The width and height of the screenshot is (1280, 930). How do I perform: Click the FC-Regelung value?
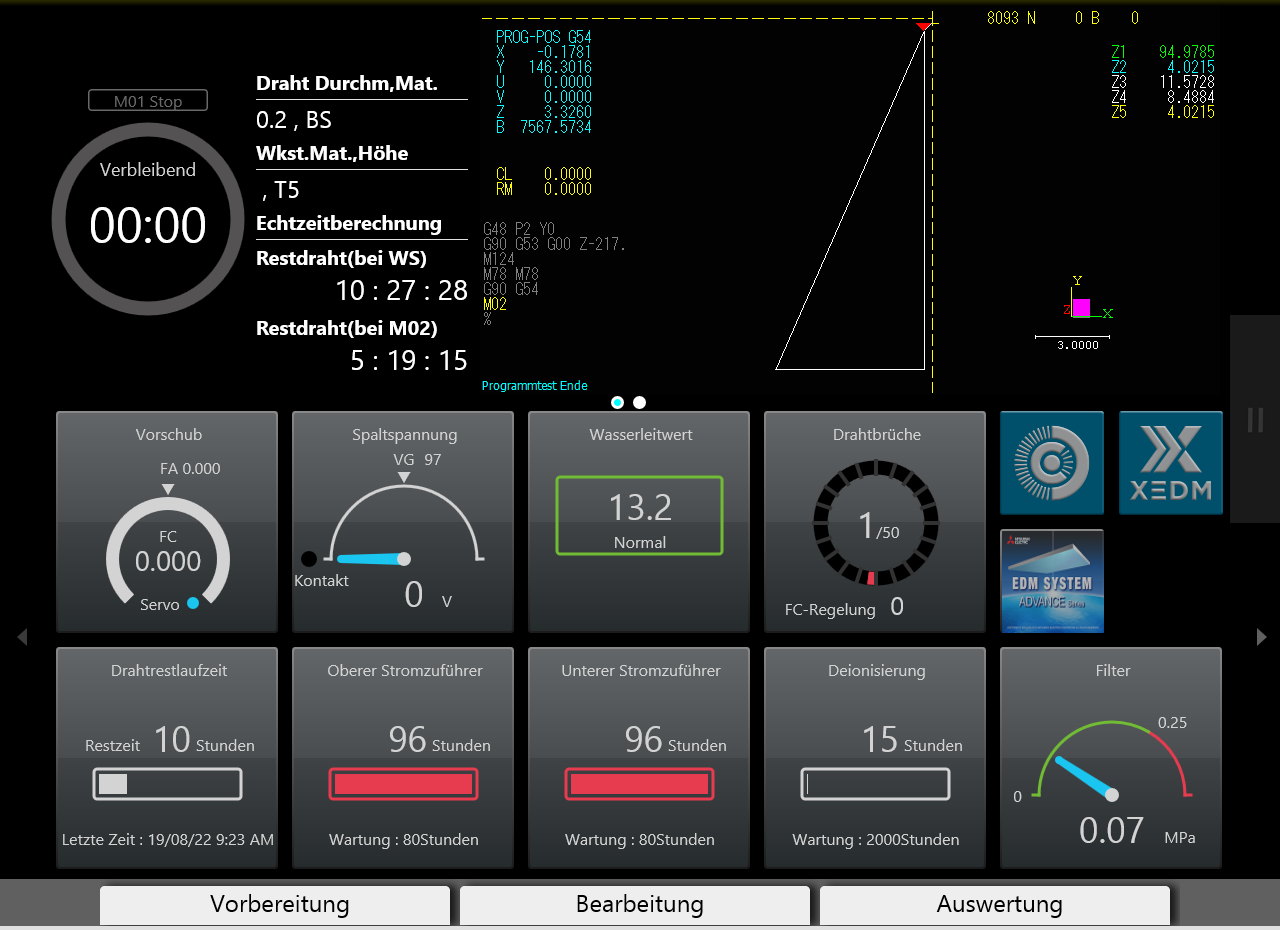[897, 607]
